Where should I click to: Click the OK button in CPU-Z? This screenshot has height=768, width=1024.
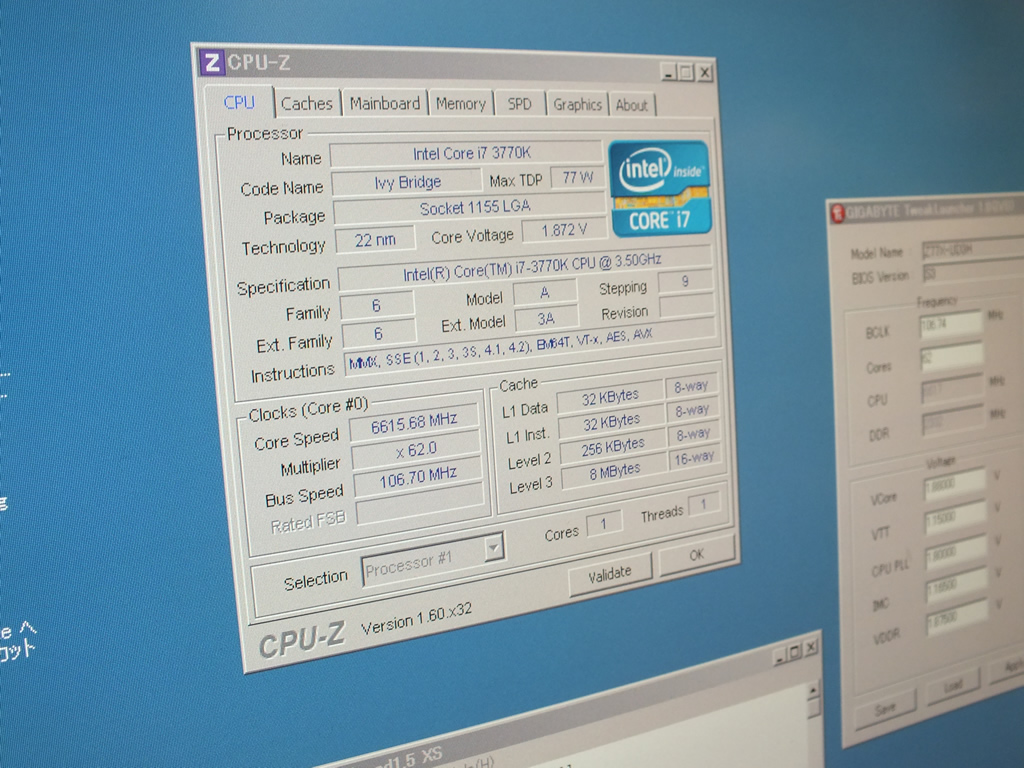click(x=697, y=555)
